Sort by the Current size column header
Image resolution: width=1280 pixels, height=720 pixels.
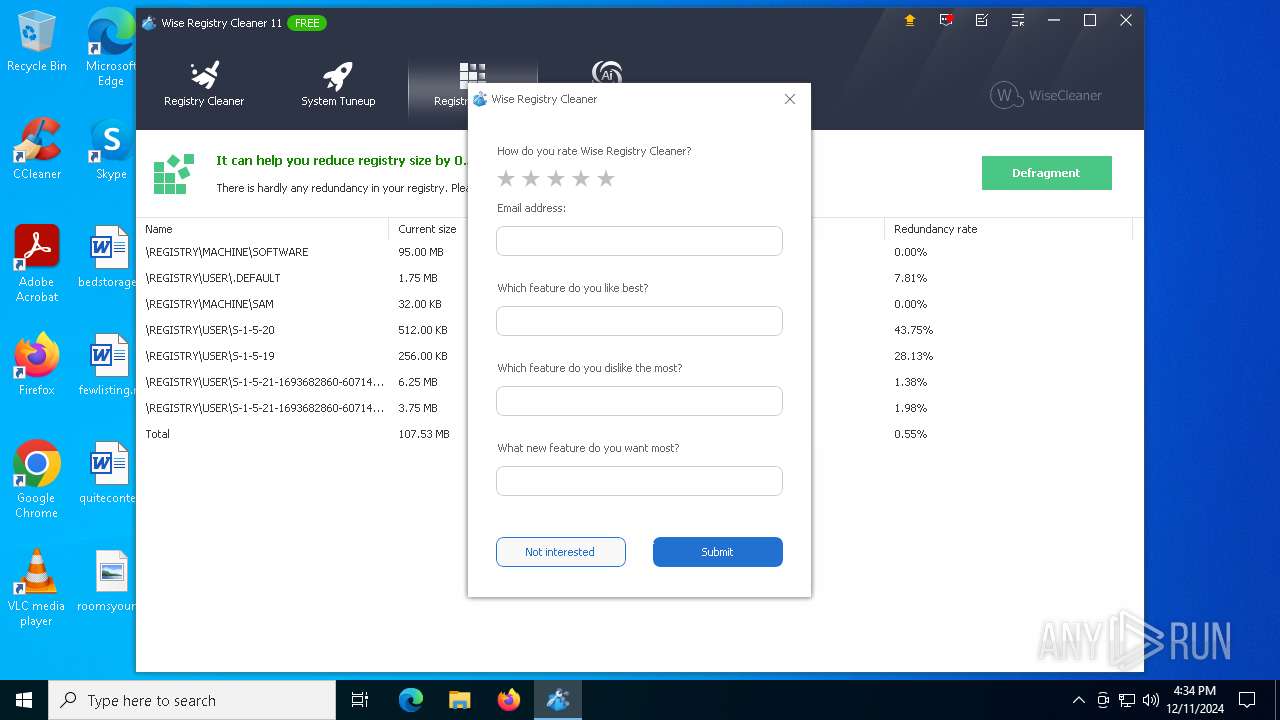(427, 229)
